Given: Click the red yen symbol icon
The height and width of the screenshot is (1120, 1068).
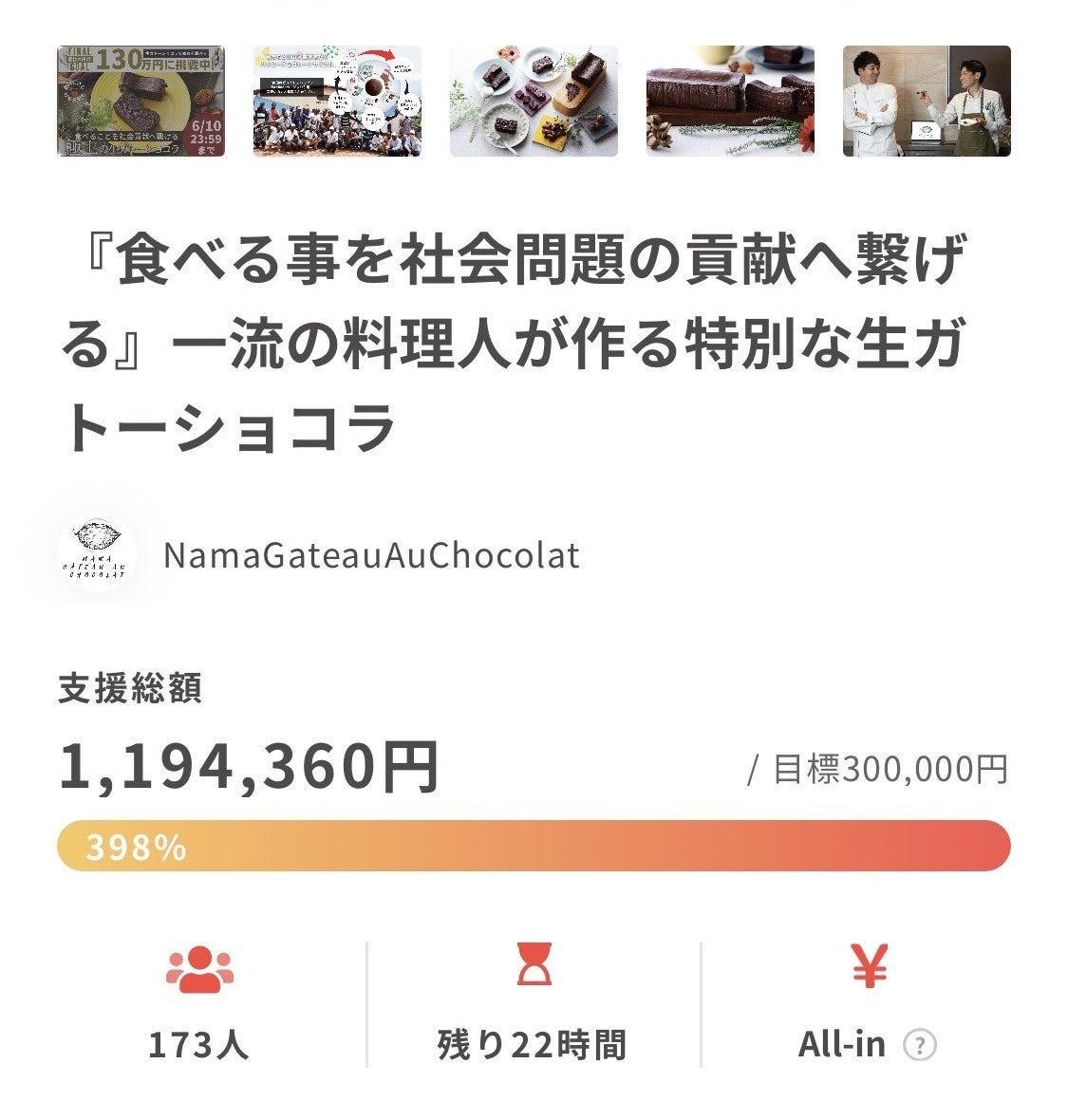Looking at the screenshot, I should click(x=868, y=967).
